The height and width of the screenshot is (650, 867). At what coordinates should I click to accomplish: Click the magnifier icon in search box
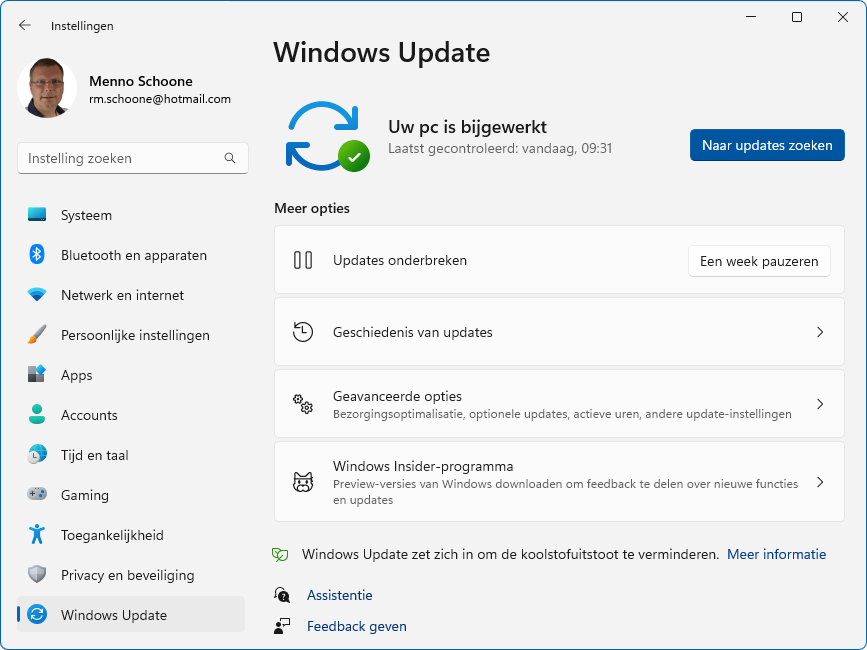(230, 158)
